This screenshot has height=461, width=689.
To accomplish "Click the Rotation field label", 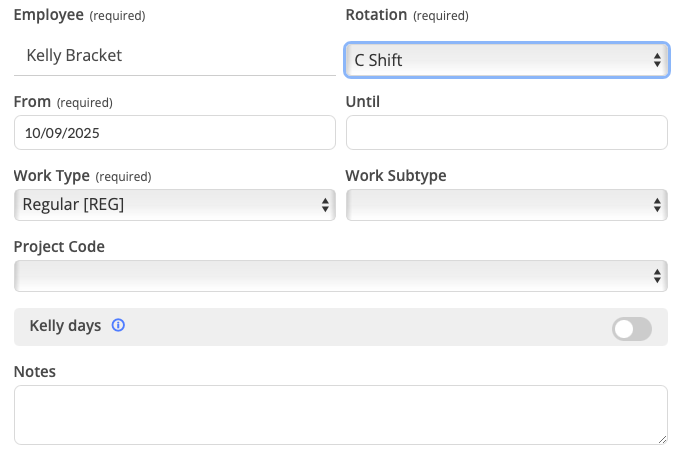I will pos(376,15).
